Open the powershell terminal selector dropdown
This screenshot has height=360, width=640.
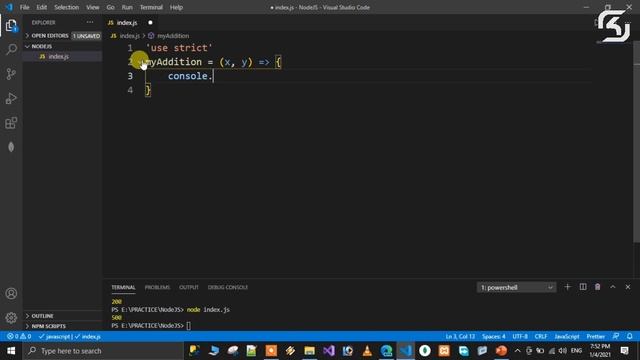point(516,287)
